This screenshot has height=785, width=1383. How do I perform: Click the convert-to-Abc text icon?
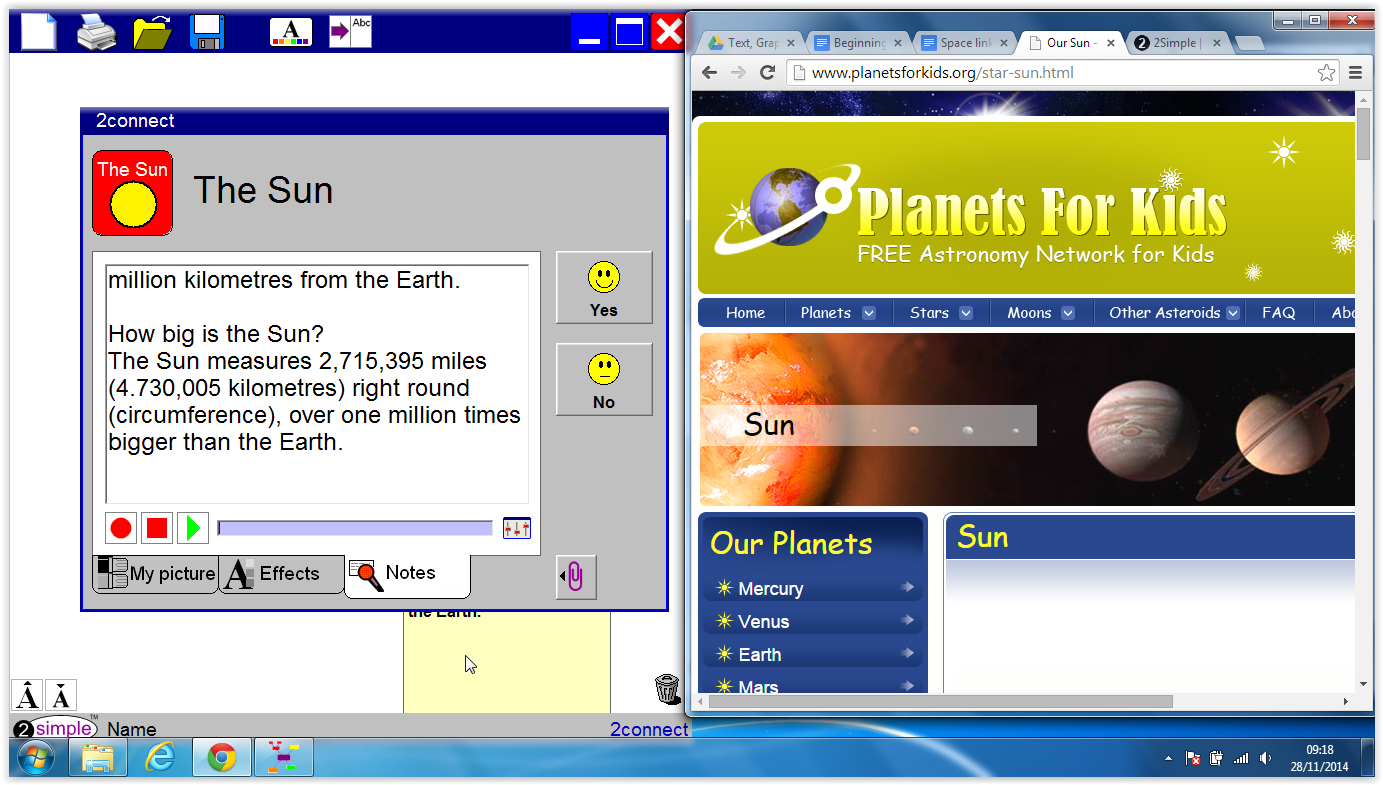pyautogui.click(x=350, y=31)
